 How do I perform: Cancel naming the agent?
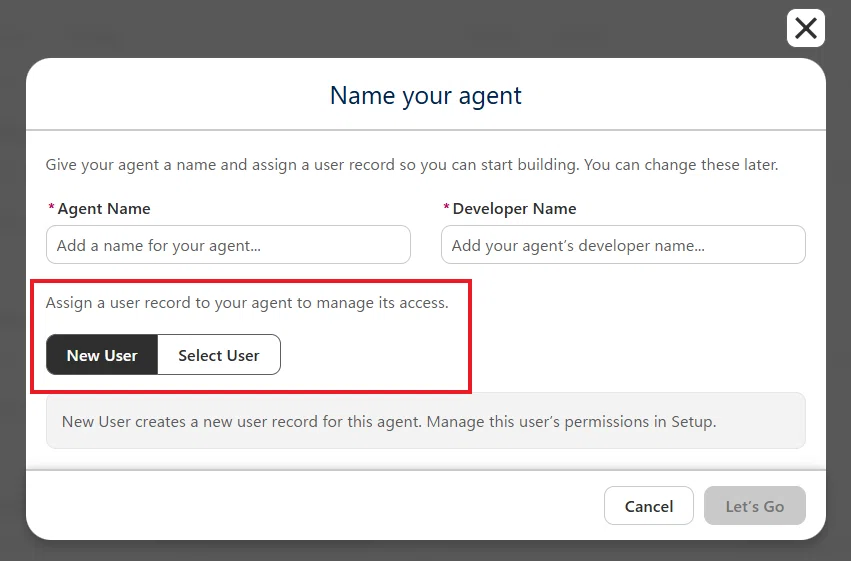(x=649, y=506)
